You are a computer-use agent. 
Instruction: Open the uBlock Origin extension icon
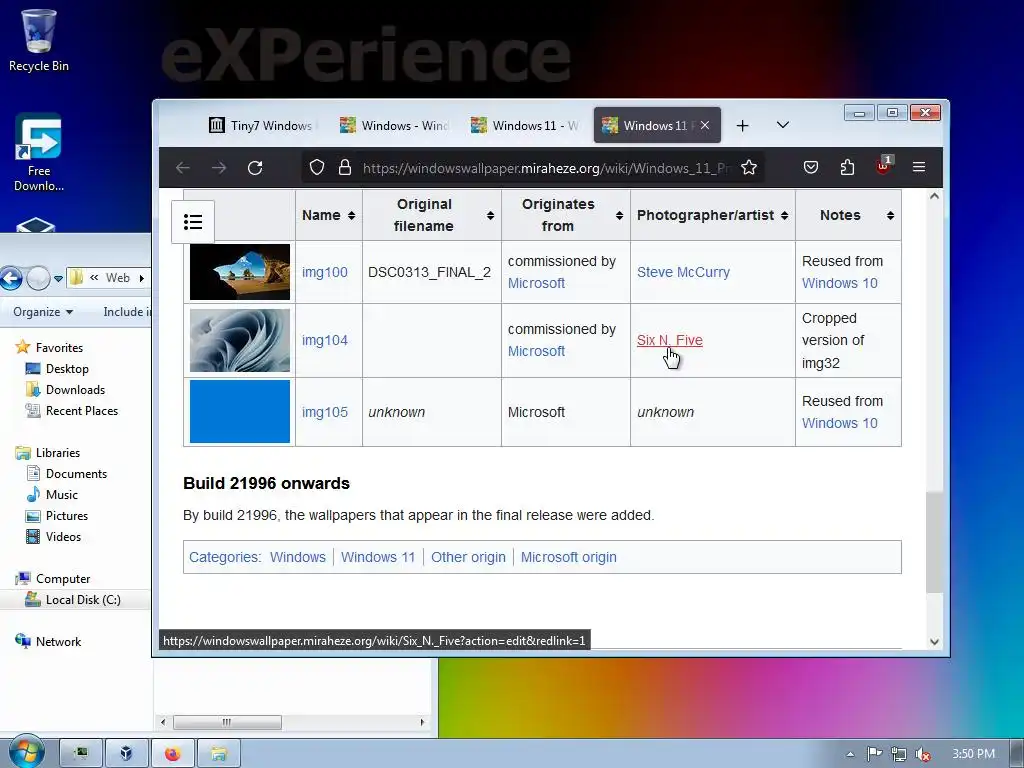[x=884, y=166]
